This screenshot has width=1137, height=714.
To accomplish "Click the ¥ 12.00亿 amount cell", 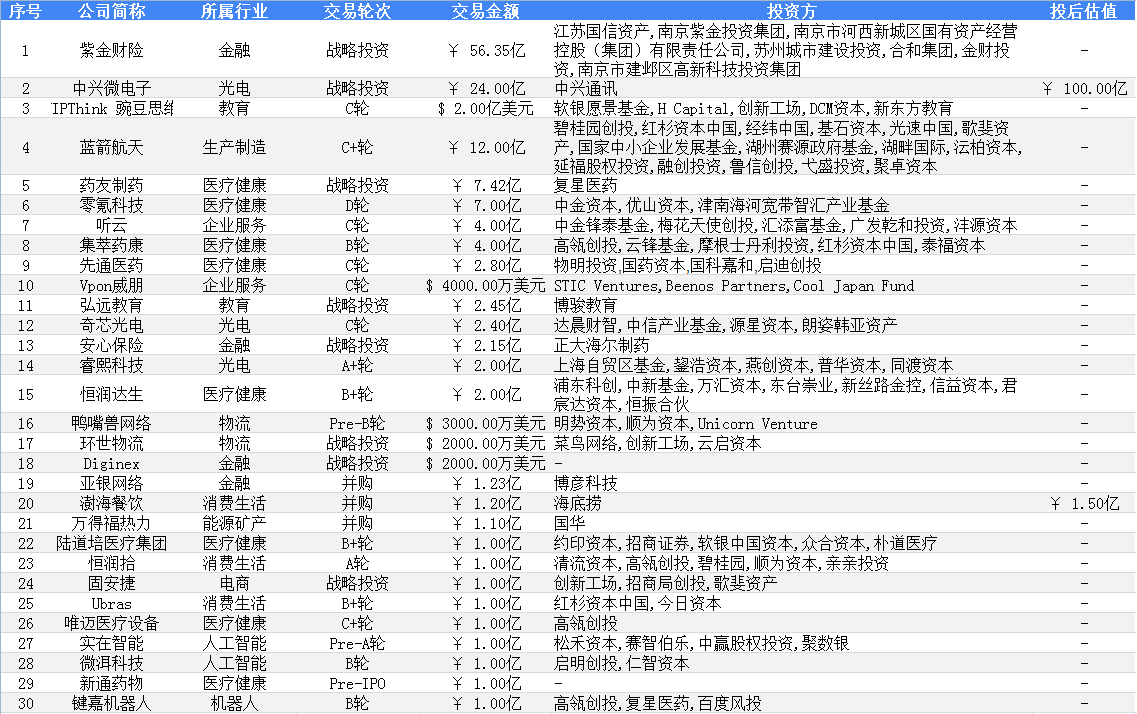I will click(x=487, y=148).
